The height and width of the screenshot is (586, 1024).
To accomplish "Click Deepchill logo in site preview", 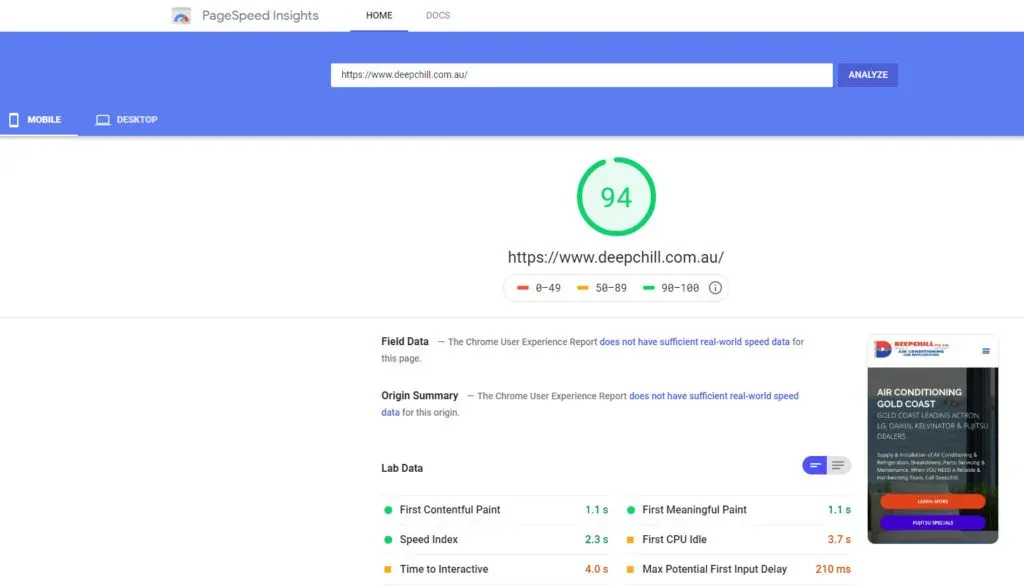I will point(912,349).
